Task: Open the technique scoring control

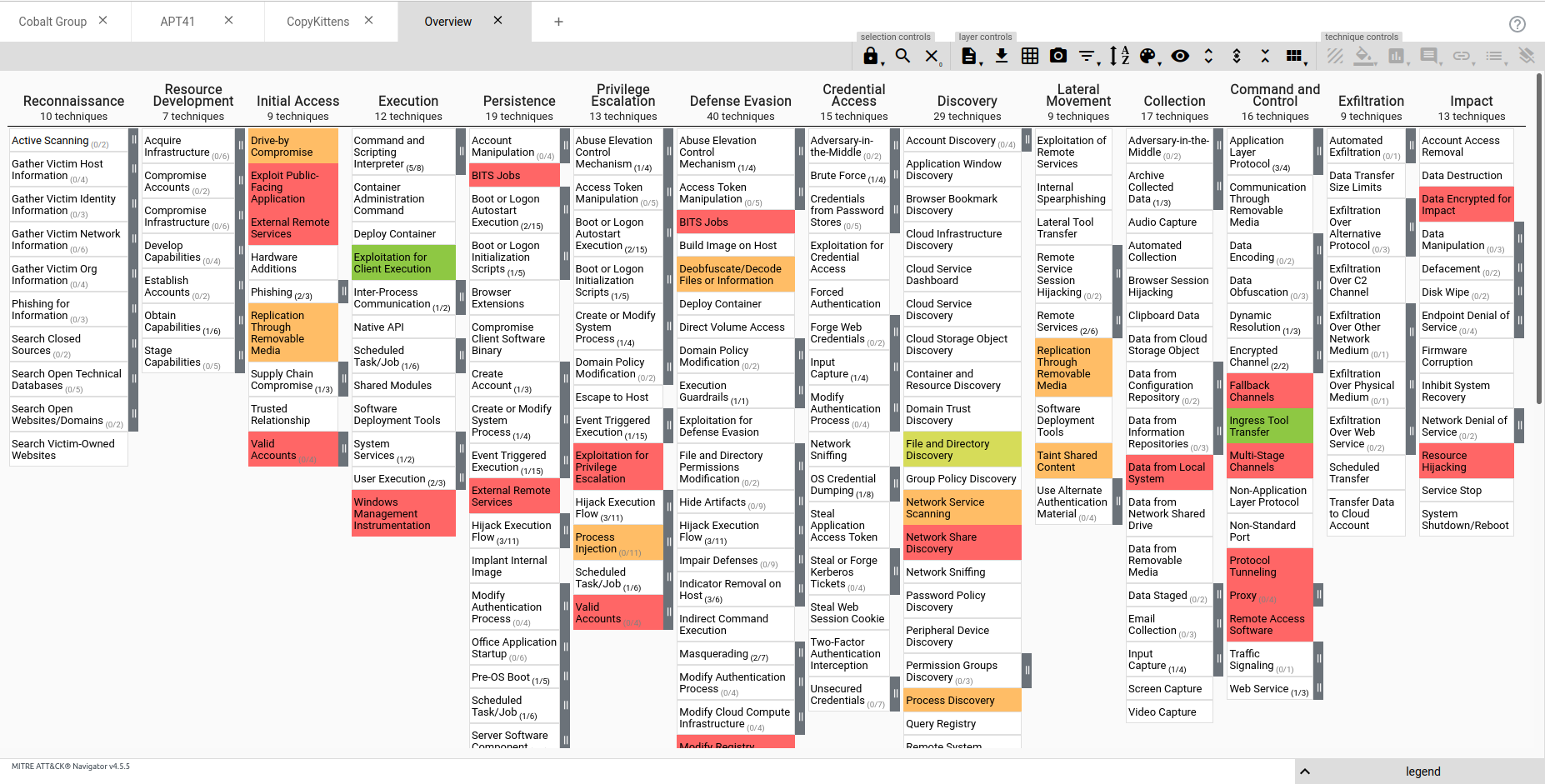Action: [x=1397, y=56]
